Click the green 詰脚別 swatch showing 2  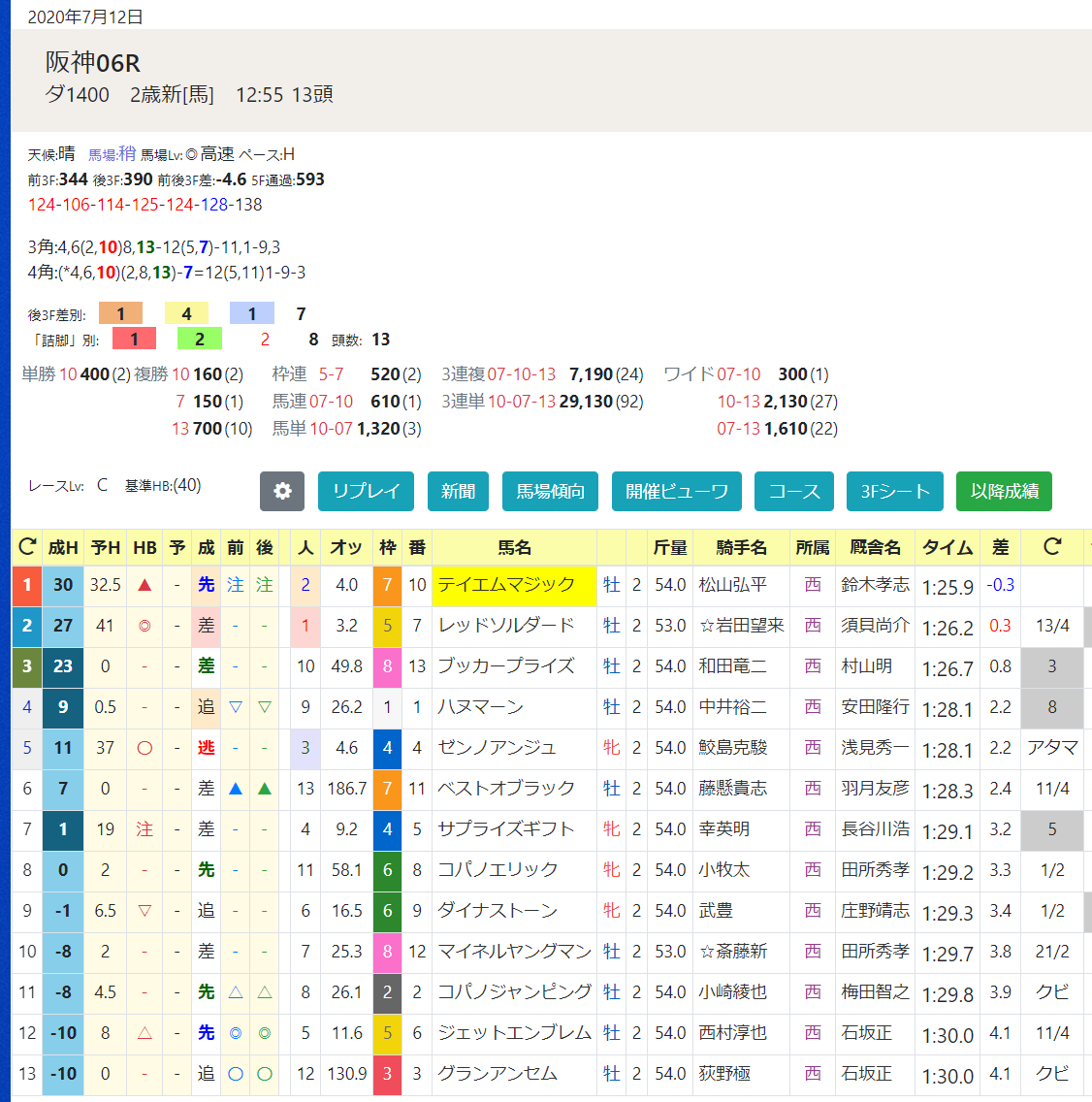pyautogui.click(x=200, y=340)
